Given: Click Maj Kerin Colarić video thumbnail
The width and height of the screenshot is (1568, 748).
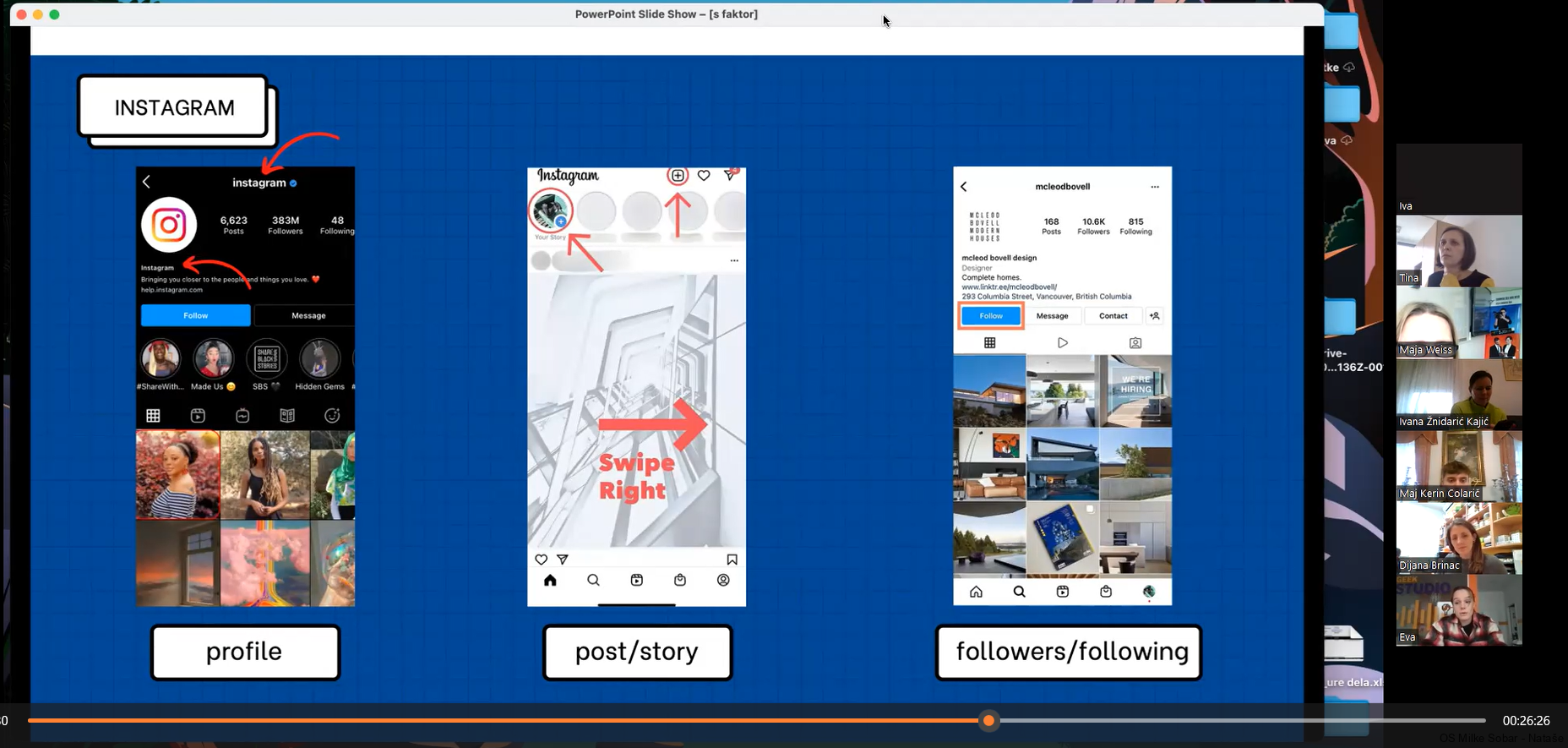Looking at the screenshot, I should point(1459,467).
